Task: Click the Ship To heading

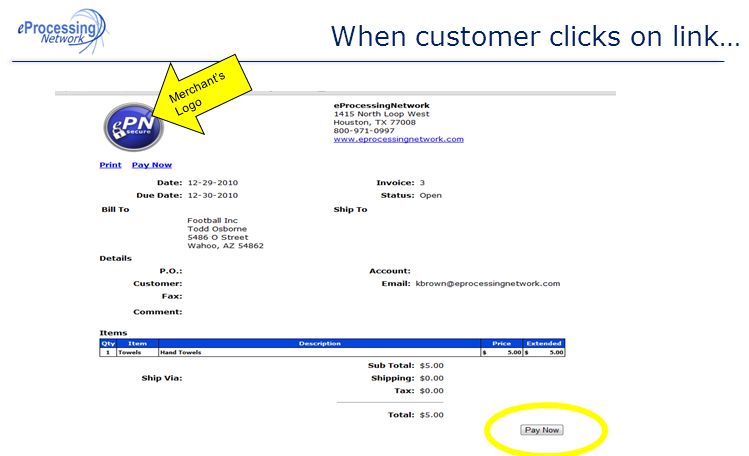Action: pos(350,209)
